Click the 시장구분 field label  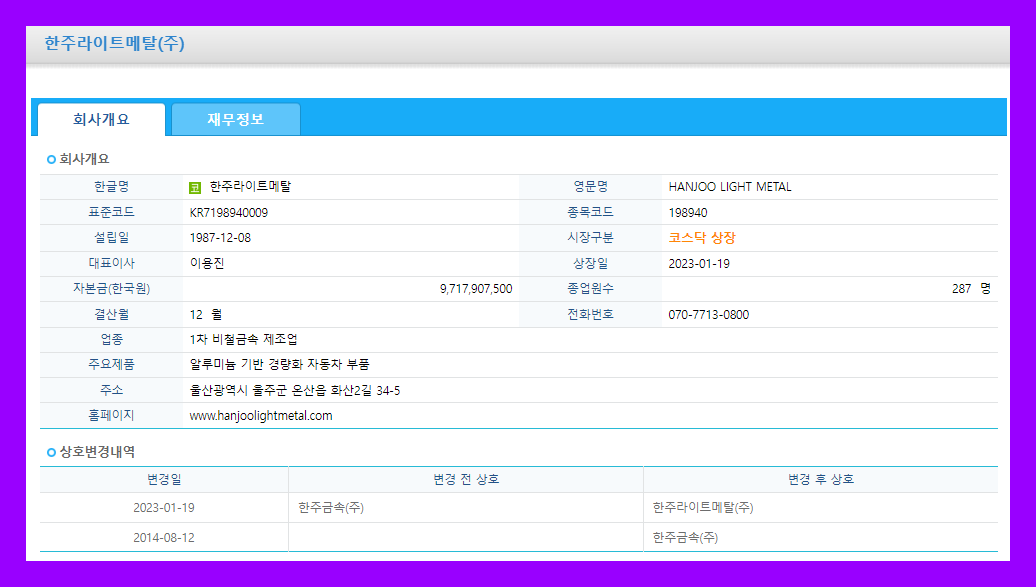590,237
